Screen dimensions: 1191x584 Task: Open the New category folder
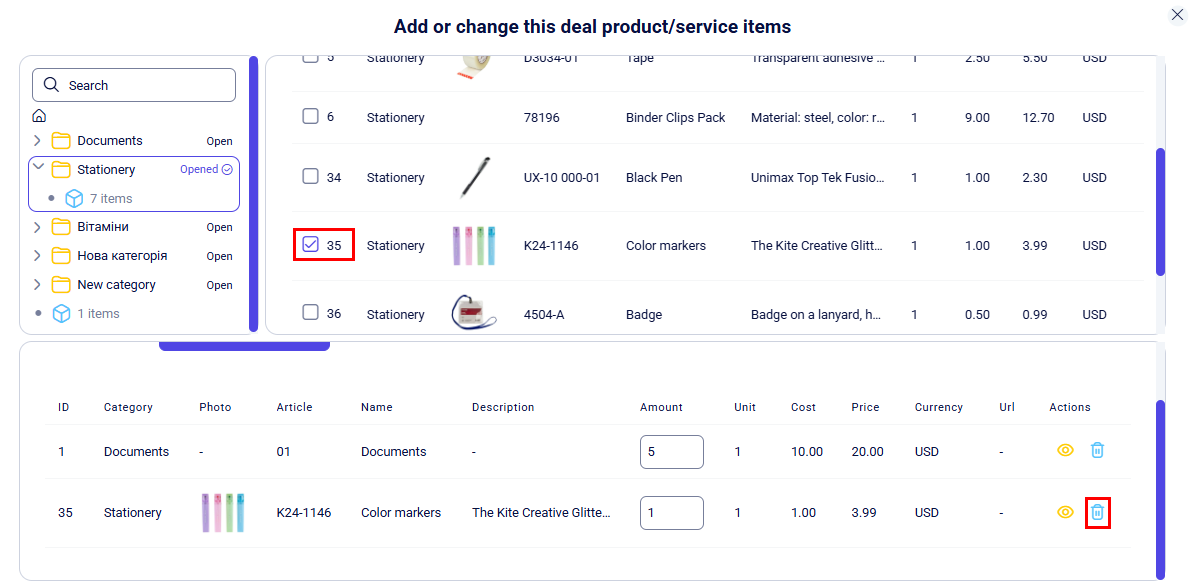pyautogui.click(x=61, y=285)
